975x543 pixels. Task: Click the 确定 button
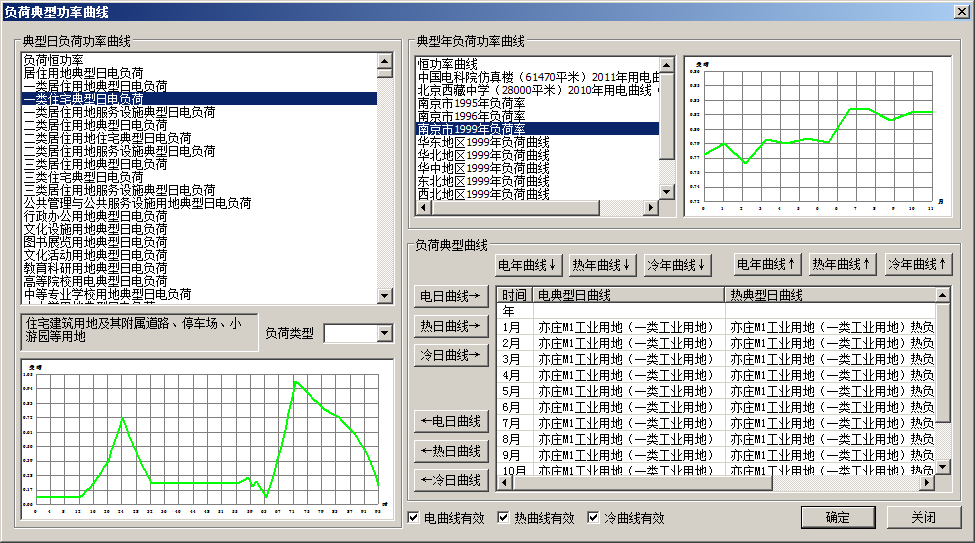837,517
